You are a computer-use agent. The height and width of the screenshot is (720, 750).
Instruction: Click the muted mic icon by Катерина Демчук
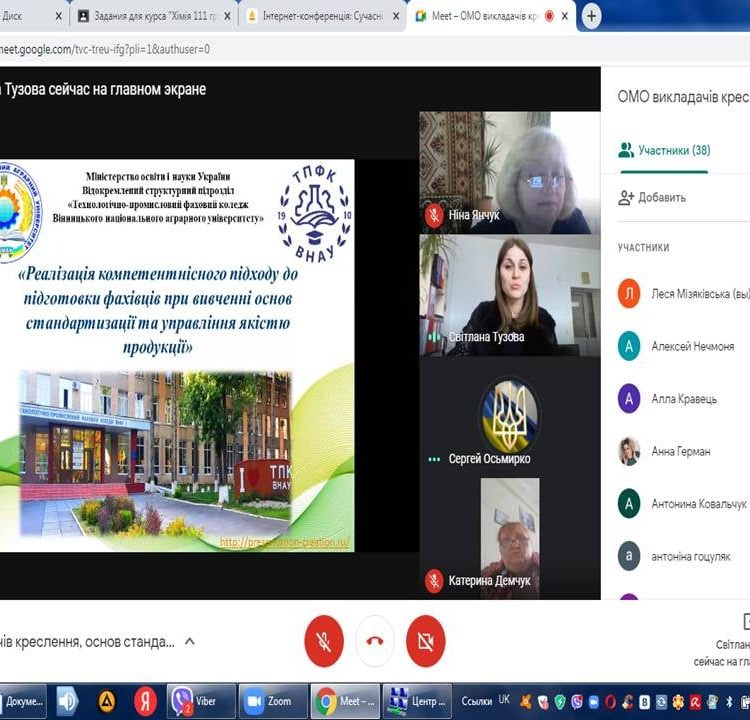tap(434, 581)
